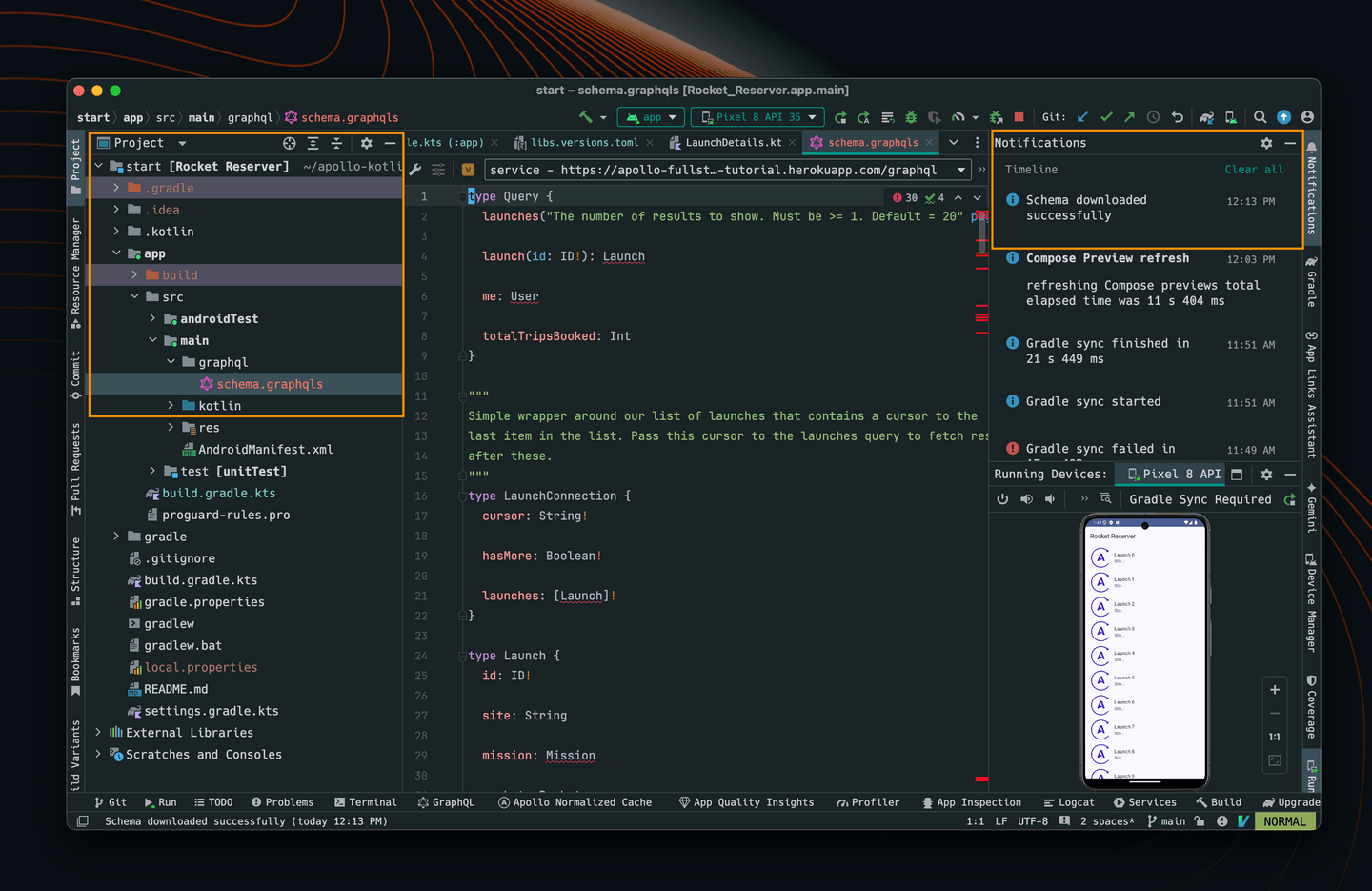Click the hammer Build project icon

tap(585, 117)
